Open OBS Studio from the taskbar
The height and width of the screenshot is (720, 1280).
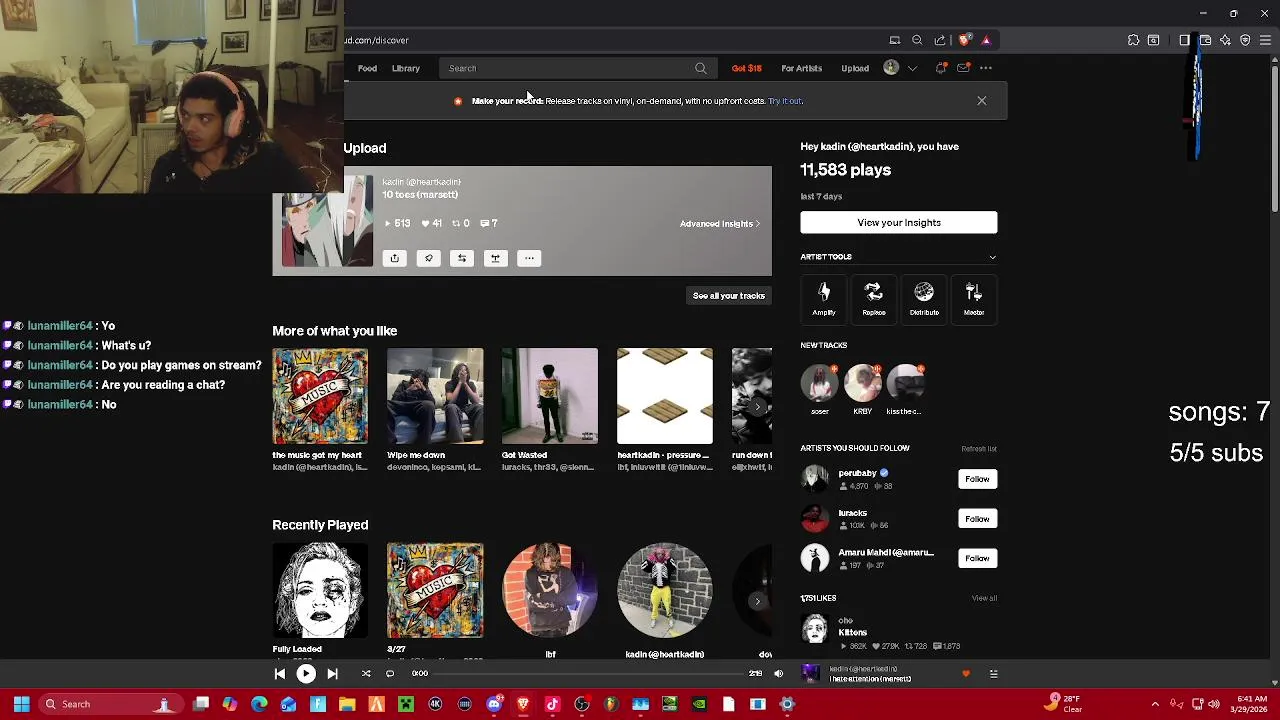coord(582,704)
